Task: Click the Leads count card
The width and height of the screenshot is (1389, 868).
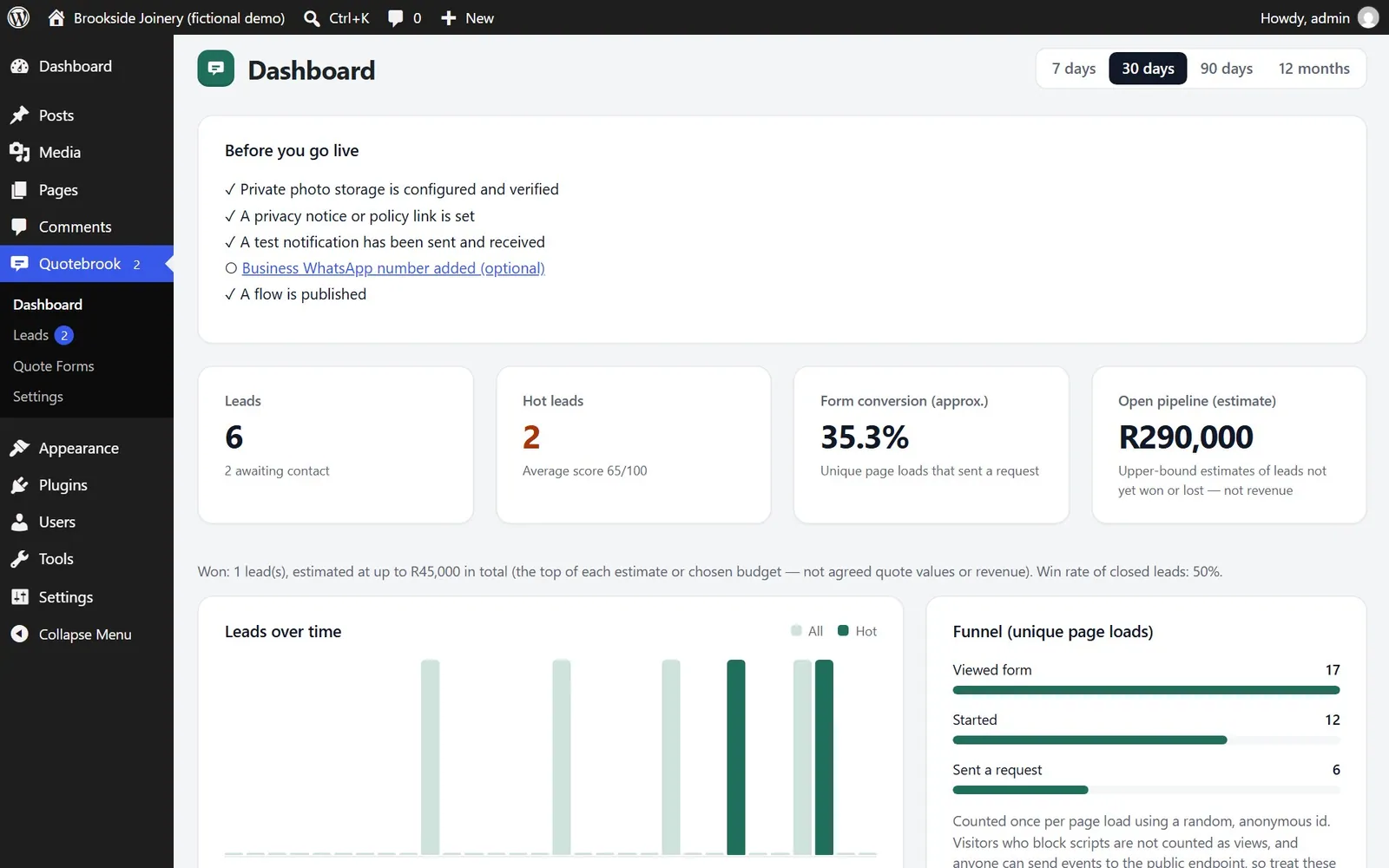Action: pos(336,444)
